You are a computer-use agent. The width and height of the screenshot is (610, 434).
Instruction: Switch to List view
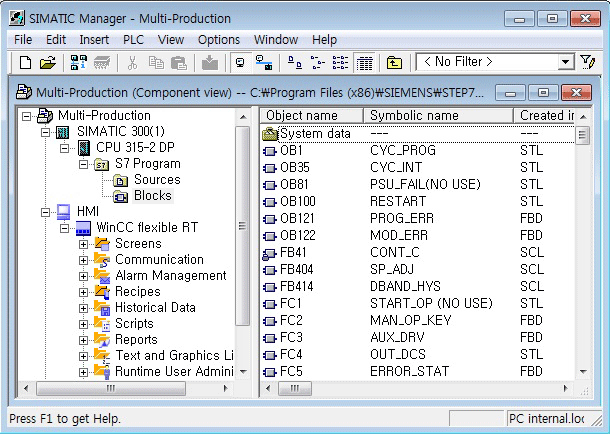tap(340, 62)
